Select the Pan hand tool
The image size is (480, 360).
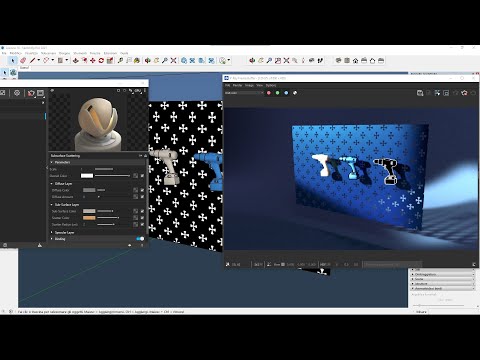click(156, 61)
